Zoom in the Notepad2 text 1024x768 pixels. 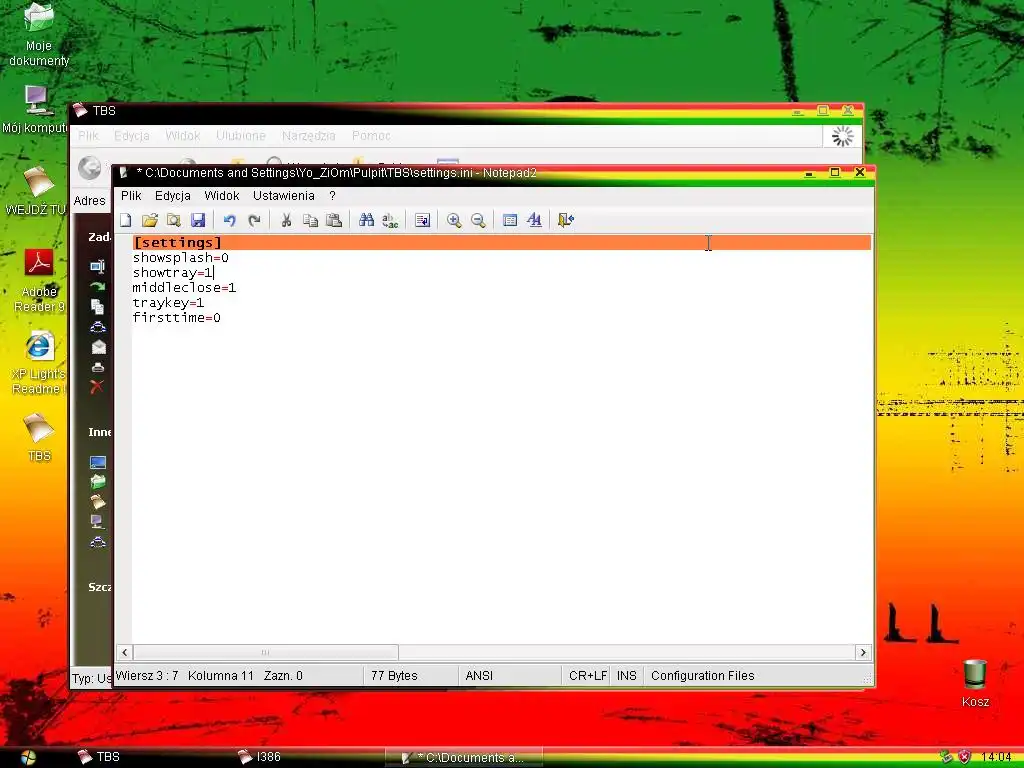[454, 220]
